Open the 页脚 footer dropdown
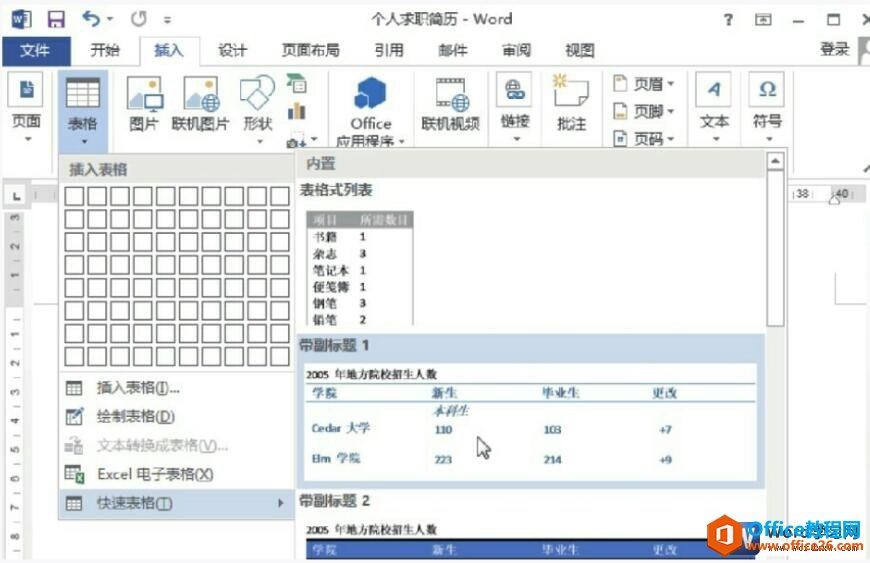This screenshot has height=563, width=870. [x=644, y=111]
